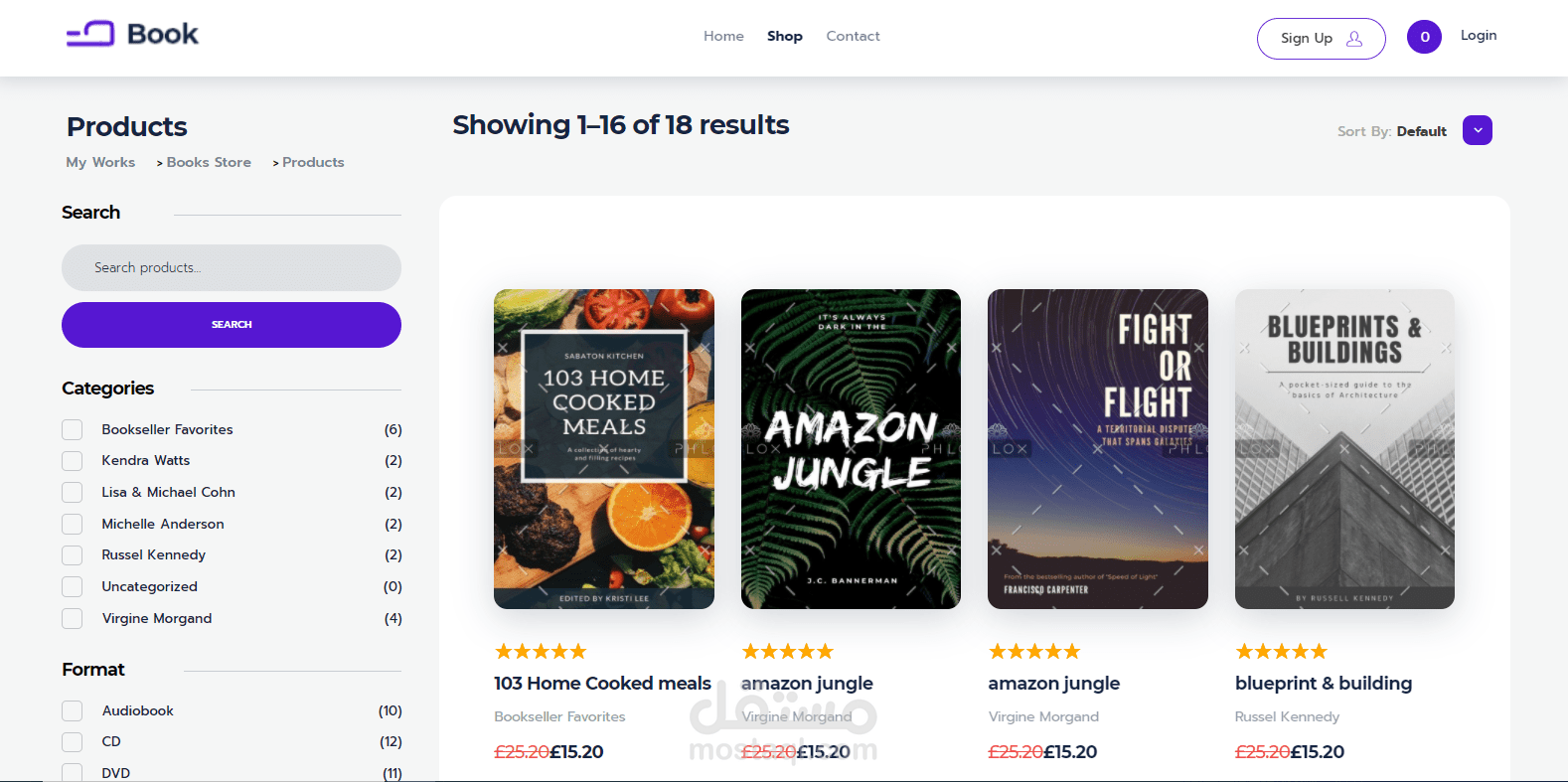Tick the Kendra Watts checkbox

(72, 461)
